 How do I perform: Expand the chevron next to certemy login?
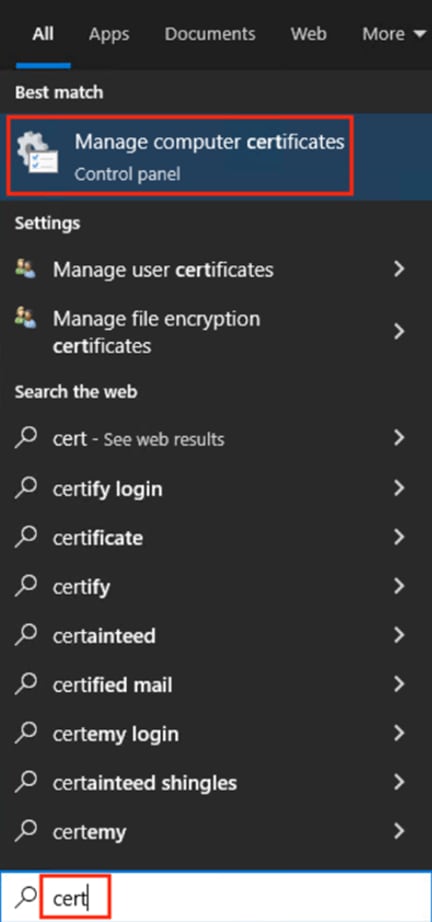point(400,733)
